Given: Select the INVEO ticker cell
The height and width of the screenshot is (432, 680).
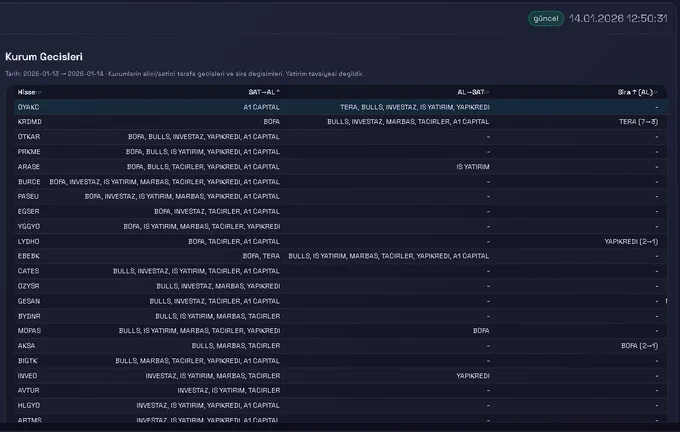Looking at the screenshot, I should pyautogui.click(x=27, y=376).
